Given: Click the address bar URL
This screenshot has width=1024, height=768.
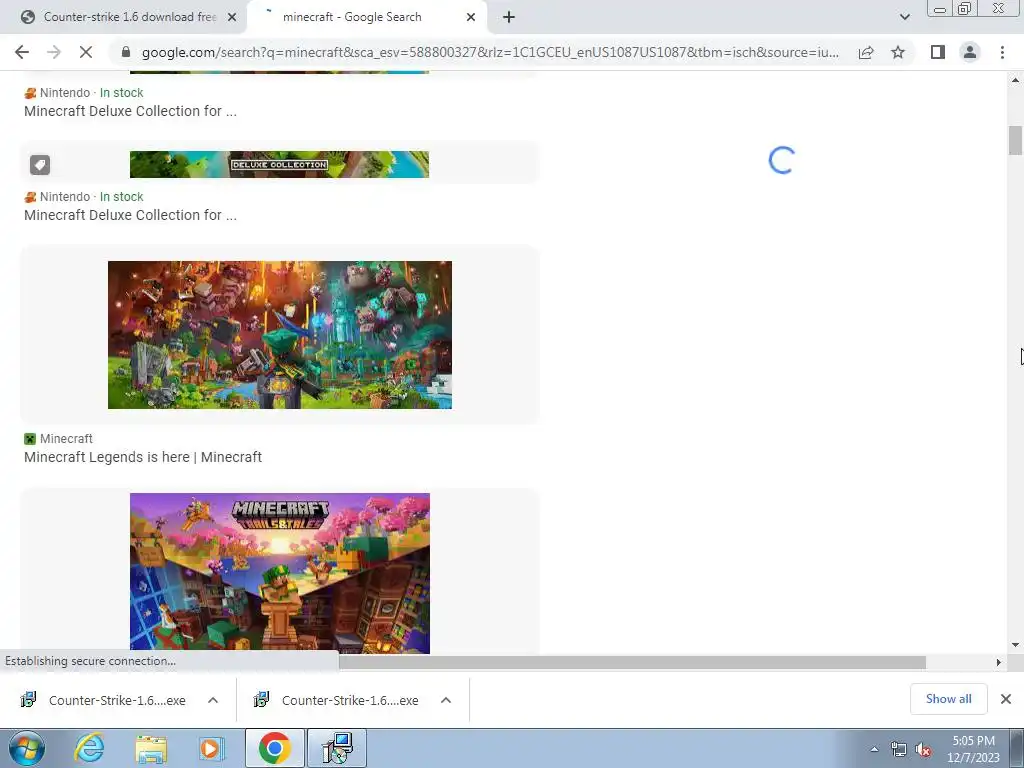Looking at the screenshot, I should click(x=490, y=52).
